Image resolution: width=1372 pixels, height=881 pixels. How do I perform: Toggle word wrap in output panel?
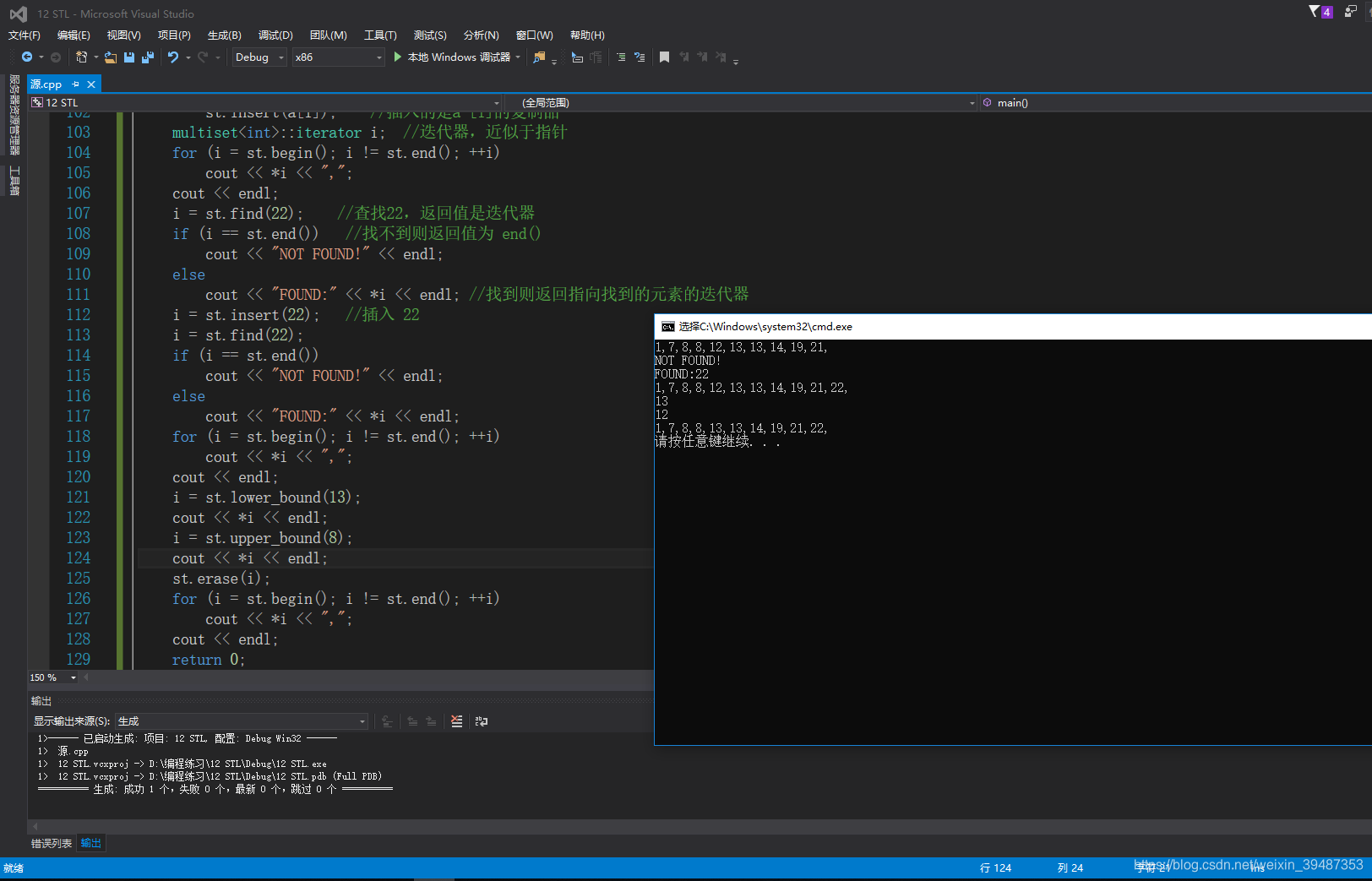[x=482, y=721]
